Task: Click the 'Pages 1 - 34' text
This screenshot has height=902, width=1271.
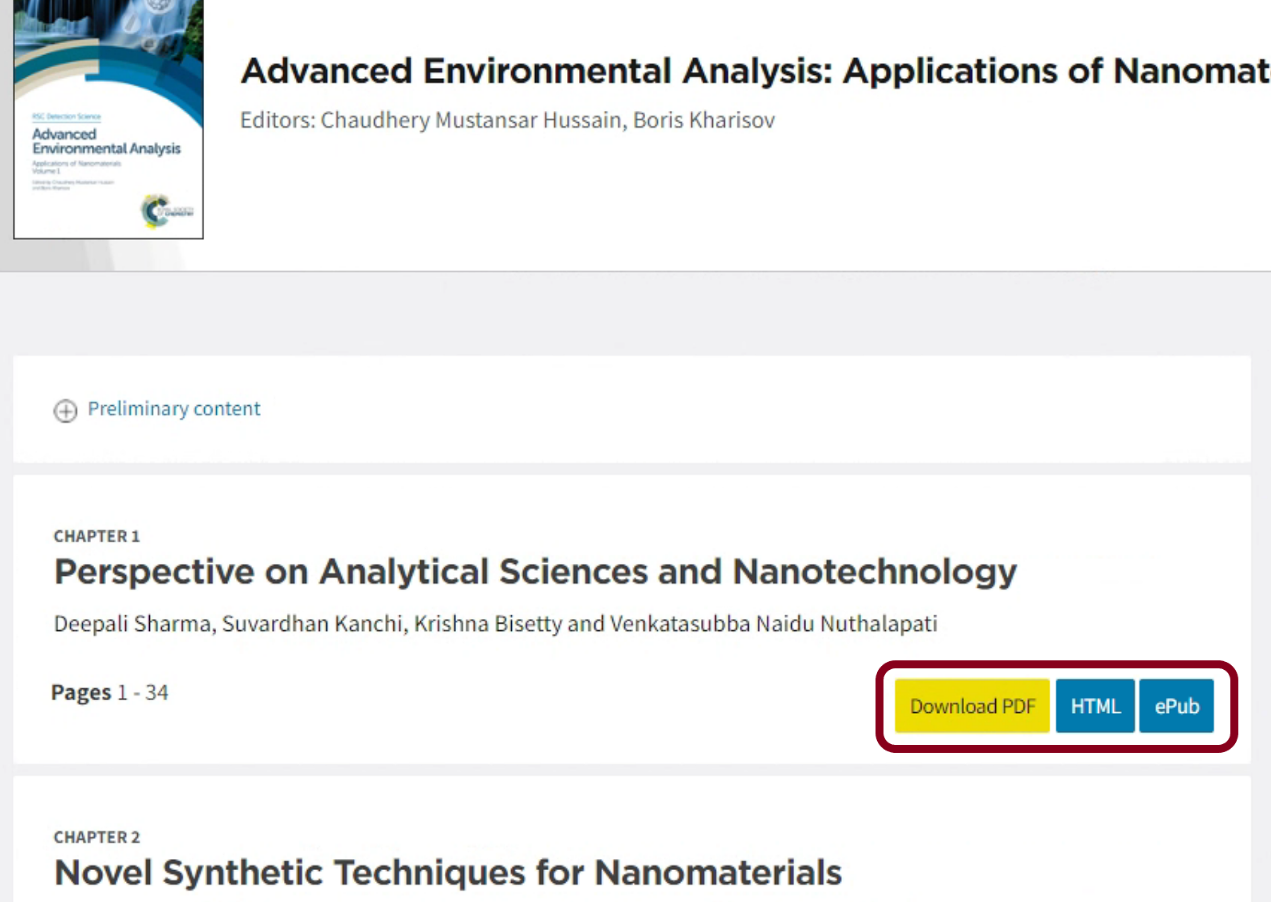Action: 110,692
